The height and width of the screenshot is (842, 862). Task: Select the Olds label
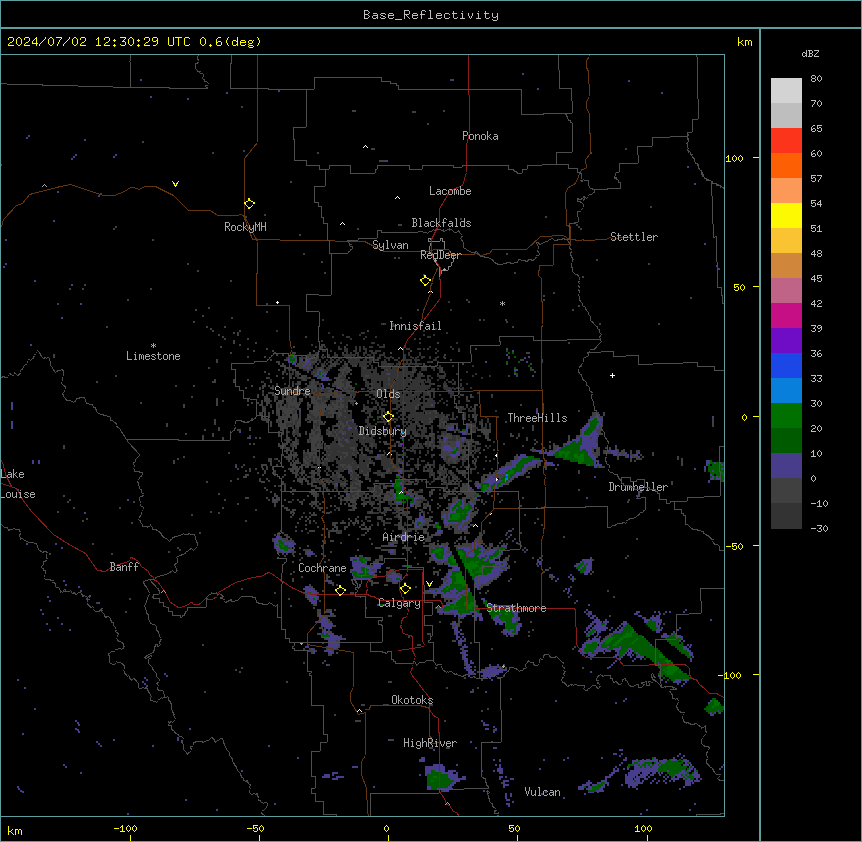pyautogui.click(x=388, y=394)
